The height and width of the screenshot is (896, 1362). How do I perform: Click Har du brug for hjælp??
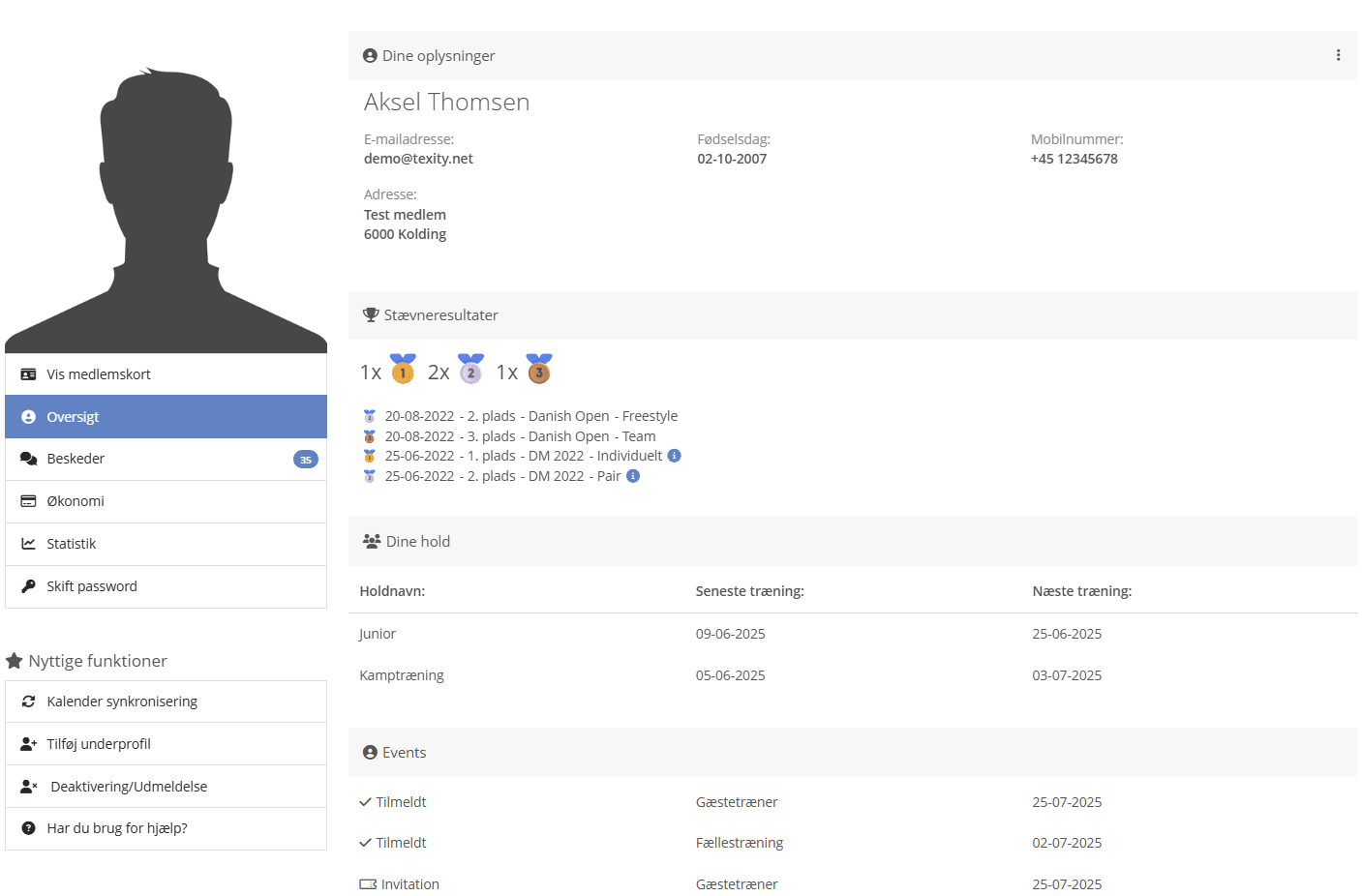pos(166,828)
